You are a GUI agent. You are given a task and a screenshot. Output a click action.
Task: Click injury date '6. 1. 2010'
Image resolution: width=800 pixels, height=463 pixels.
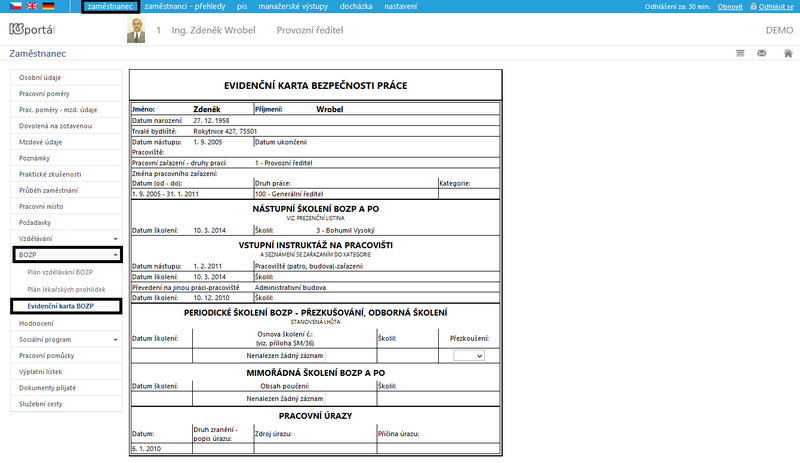(146, 449)
